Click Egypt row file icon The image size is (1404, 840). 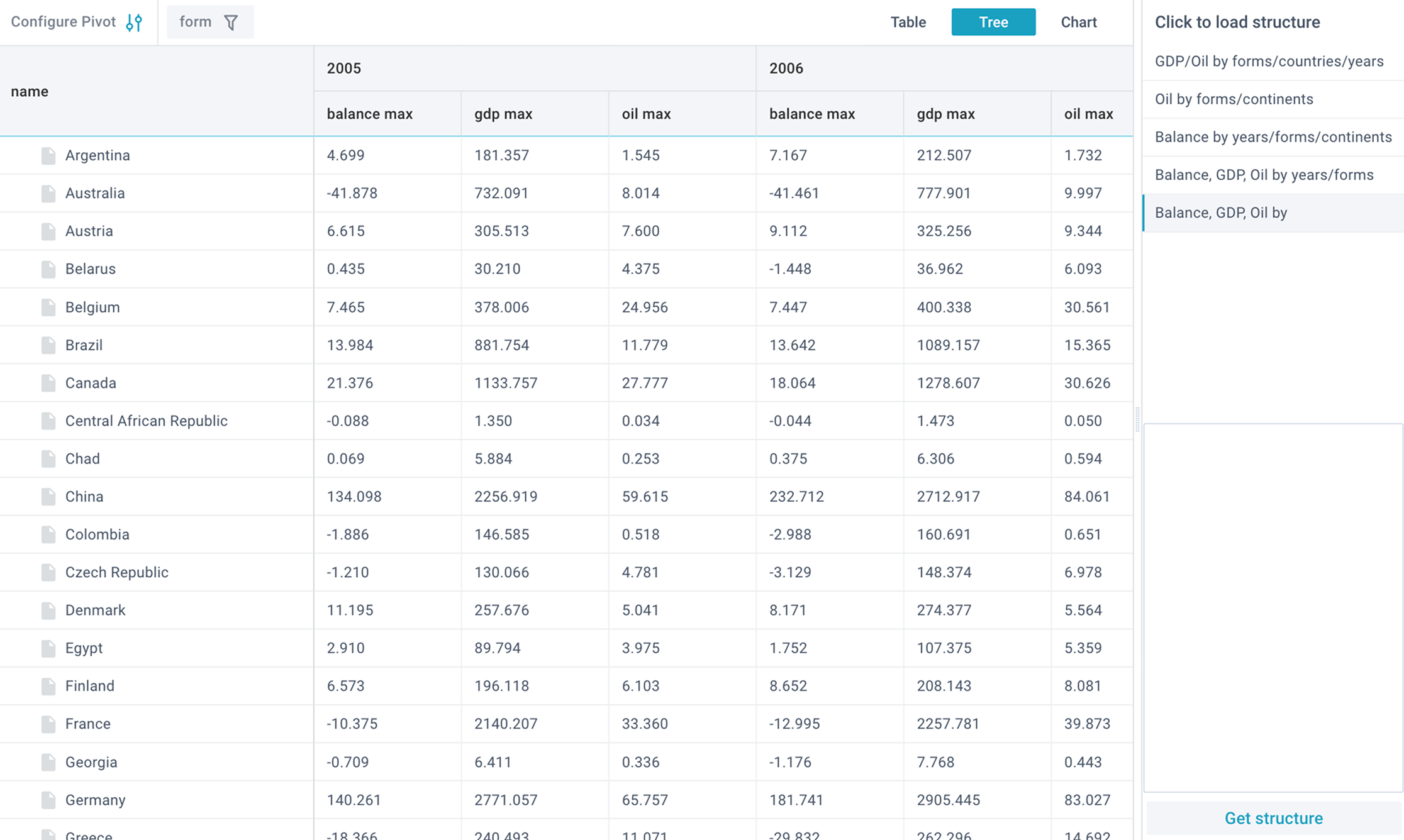(x=48, y=648)
